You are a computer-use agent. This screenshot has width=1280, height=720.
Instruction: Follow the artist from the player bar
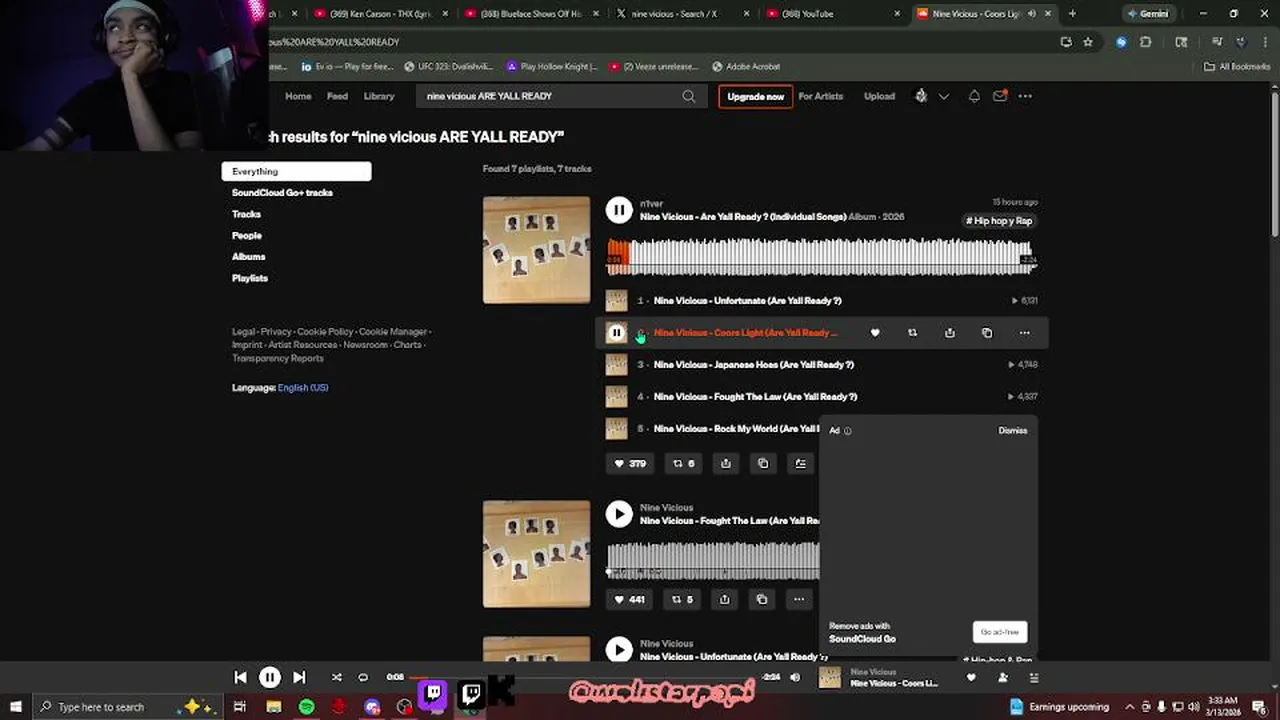tap(1003, 677)
